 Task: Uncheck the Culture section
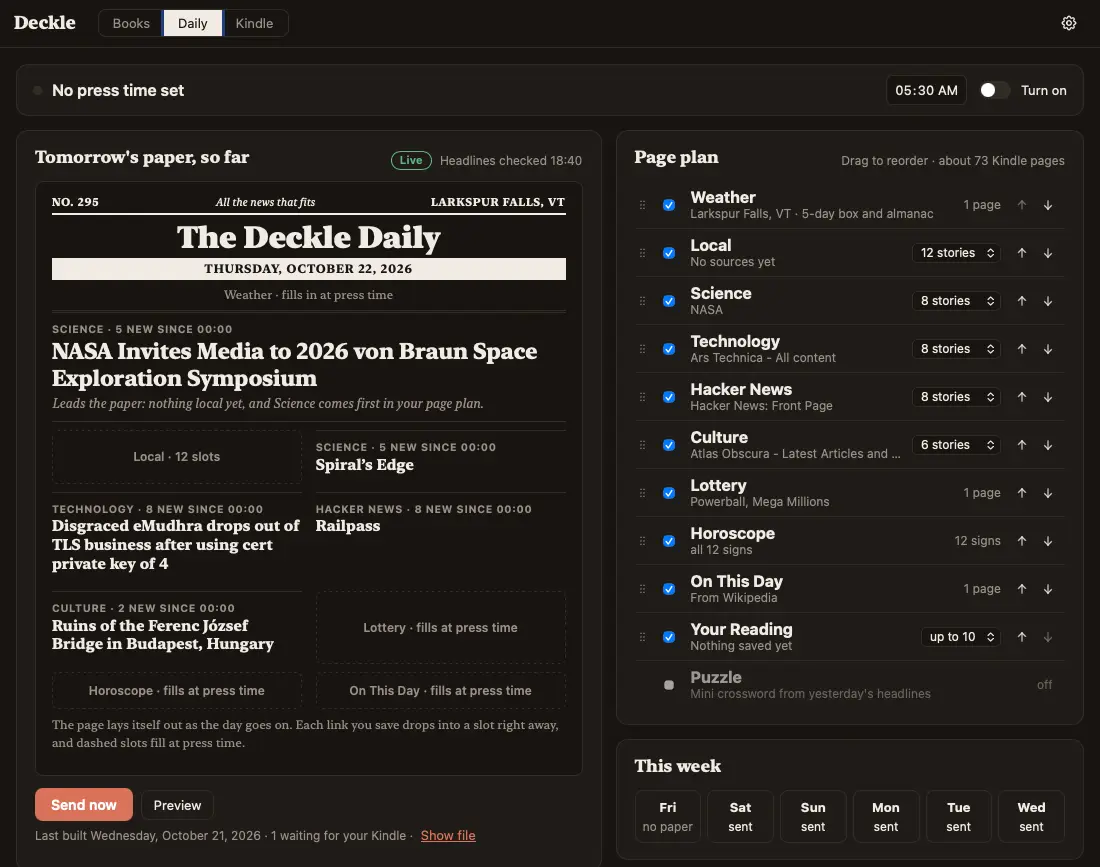coord(669,445)
